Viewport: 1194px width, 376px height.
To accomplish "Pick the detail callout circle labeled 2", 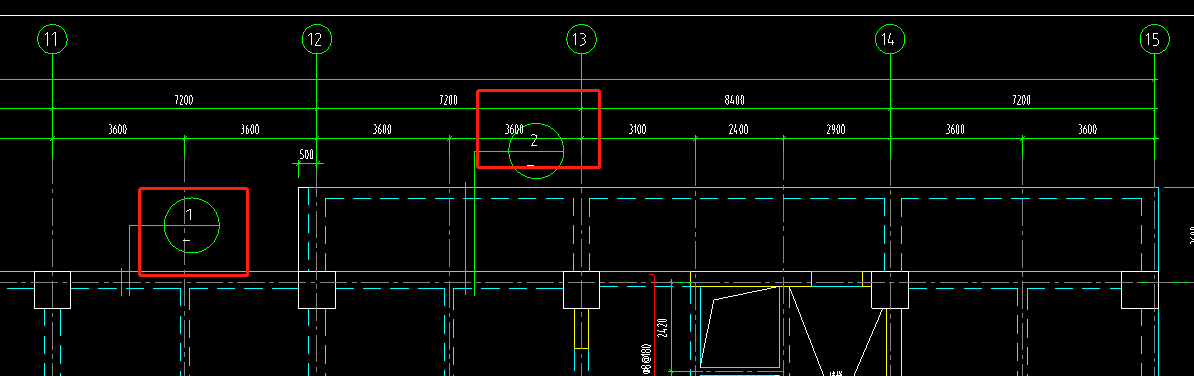I will point(536,151).
